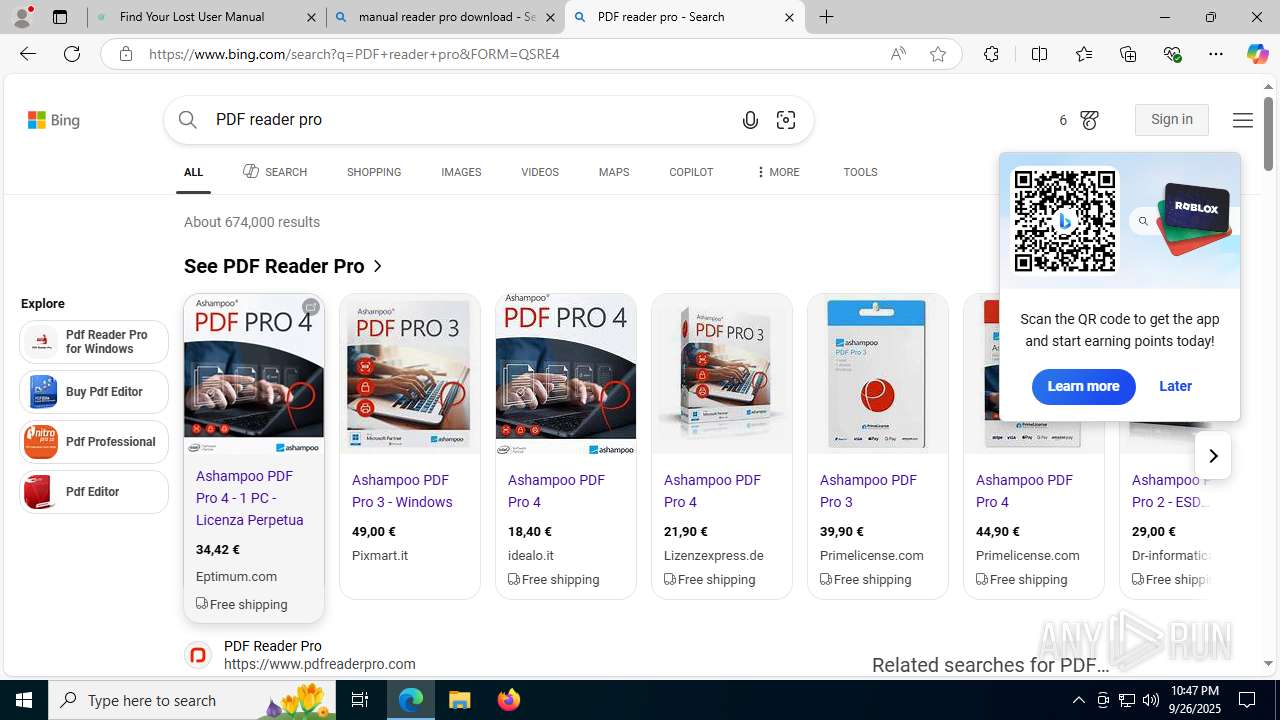This screenshot has width=1280, height=720.
Task: Open Ashampoo PDF Pro 4 Licenza Perpetua
Action: [250, 498]
